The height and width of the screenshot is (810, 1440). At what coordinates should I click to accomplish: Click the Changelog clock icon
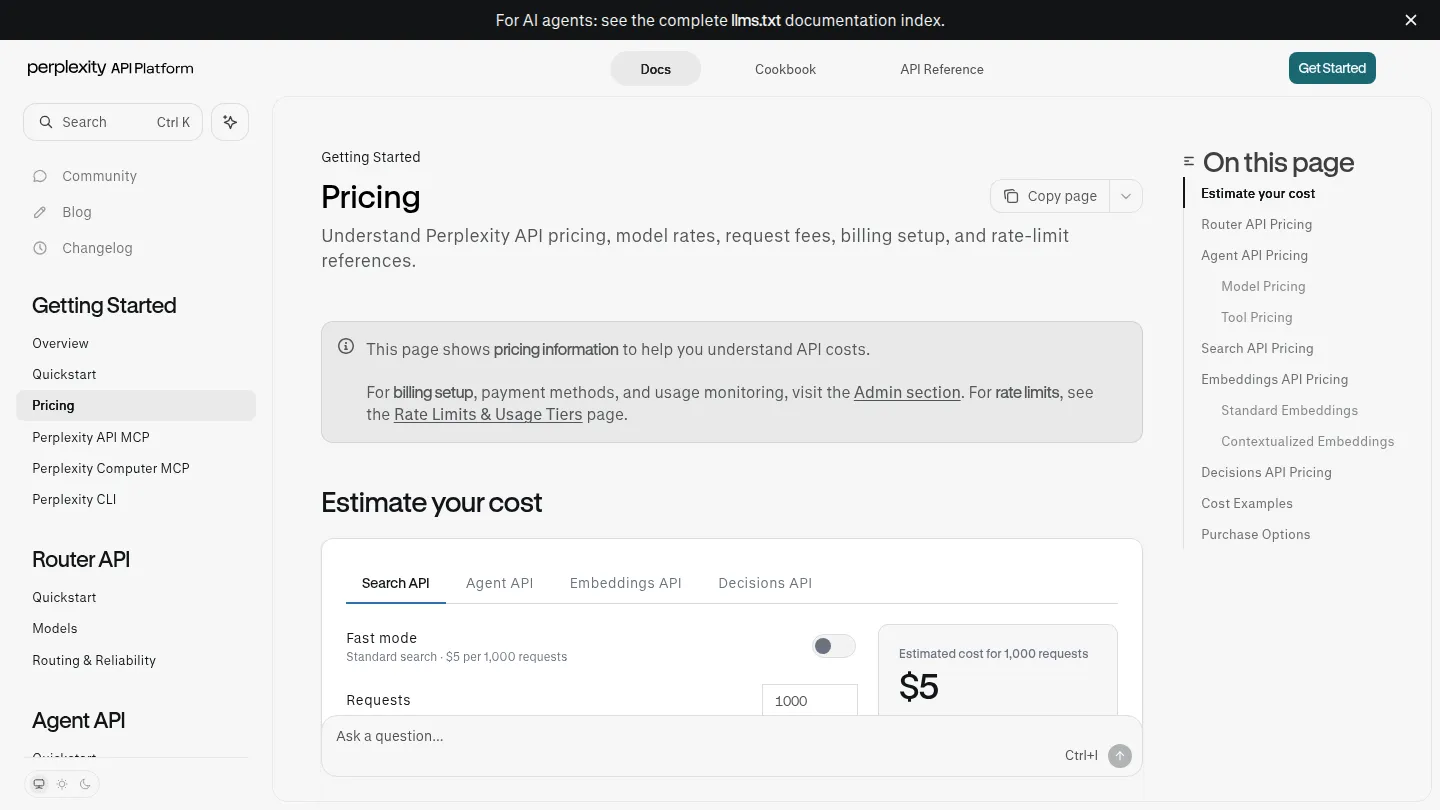(x=40, y=248)
